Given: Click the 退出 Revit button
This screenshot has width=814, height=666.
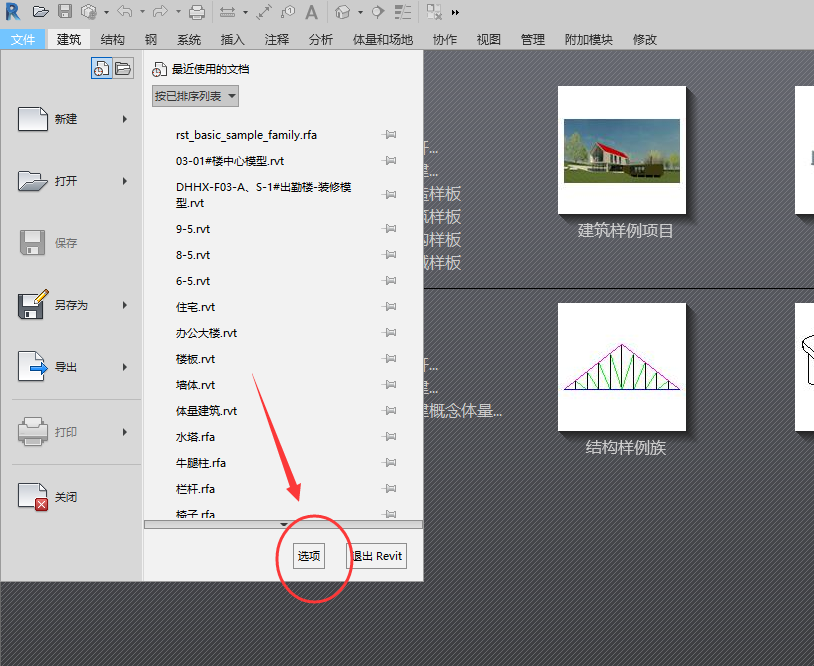Looking at the screenshot, I should [x=377, y=556].
